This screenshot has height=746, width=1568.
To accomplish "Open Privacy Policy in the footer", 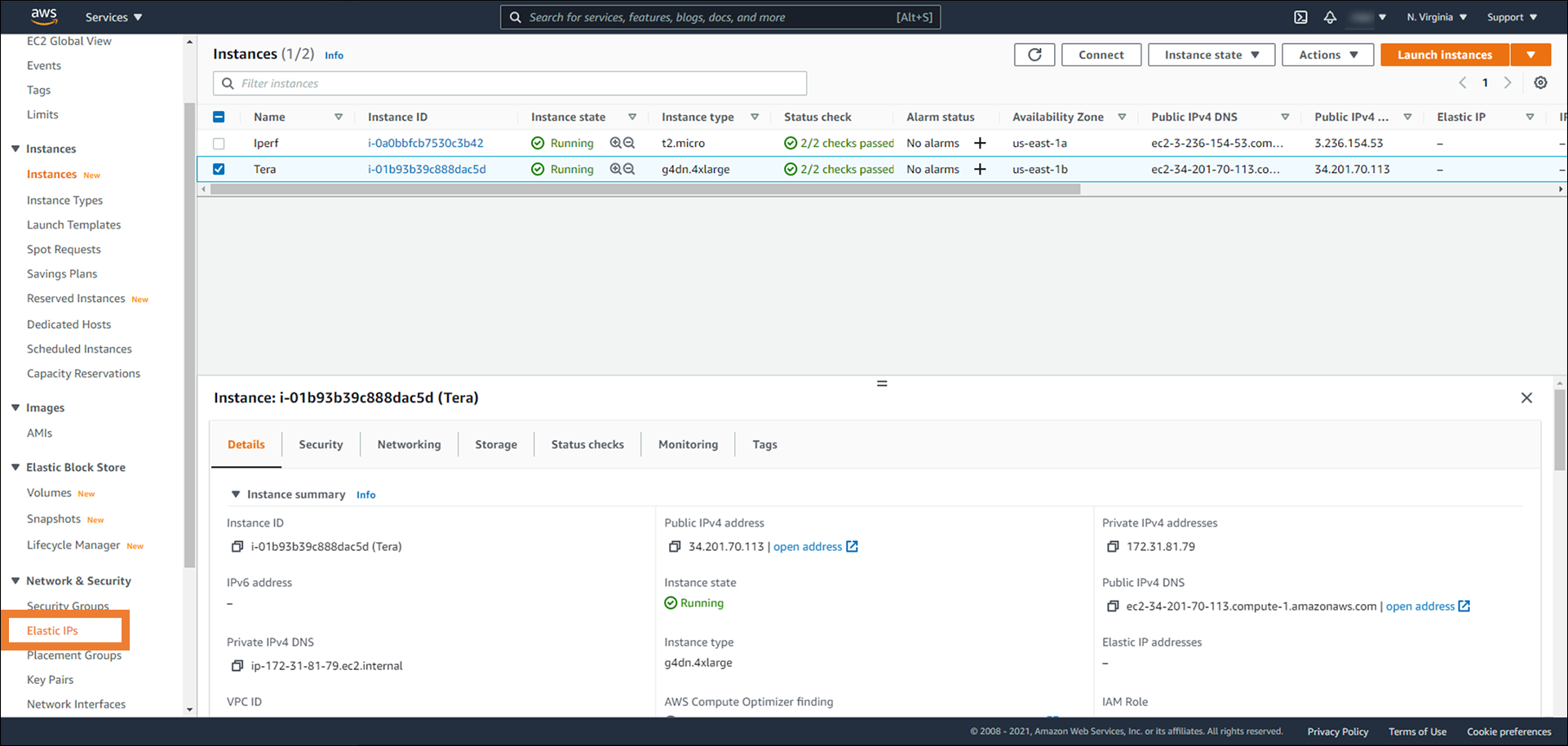I will [1337, 731].
